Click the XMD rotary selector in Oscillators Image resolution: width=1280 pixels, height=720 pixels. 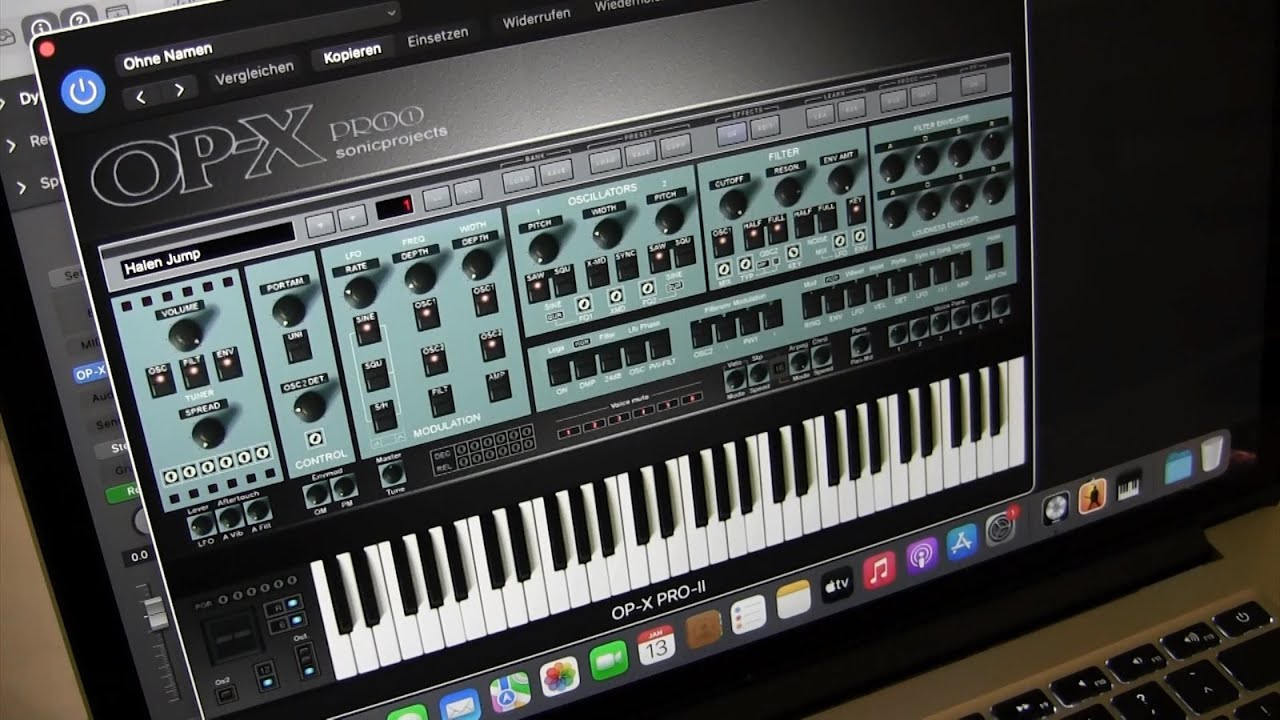(x=617, y=296)
